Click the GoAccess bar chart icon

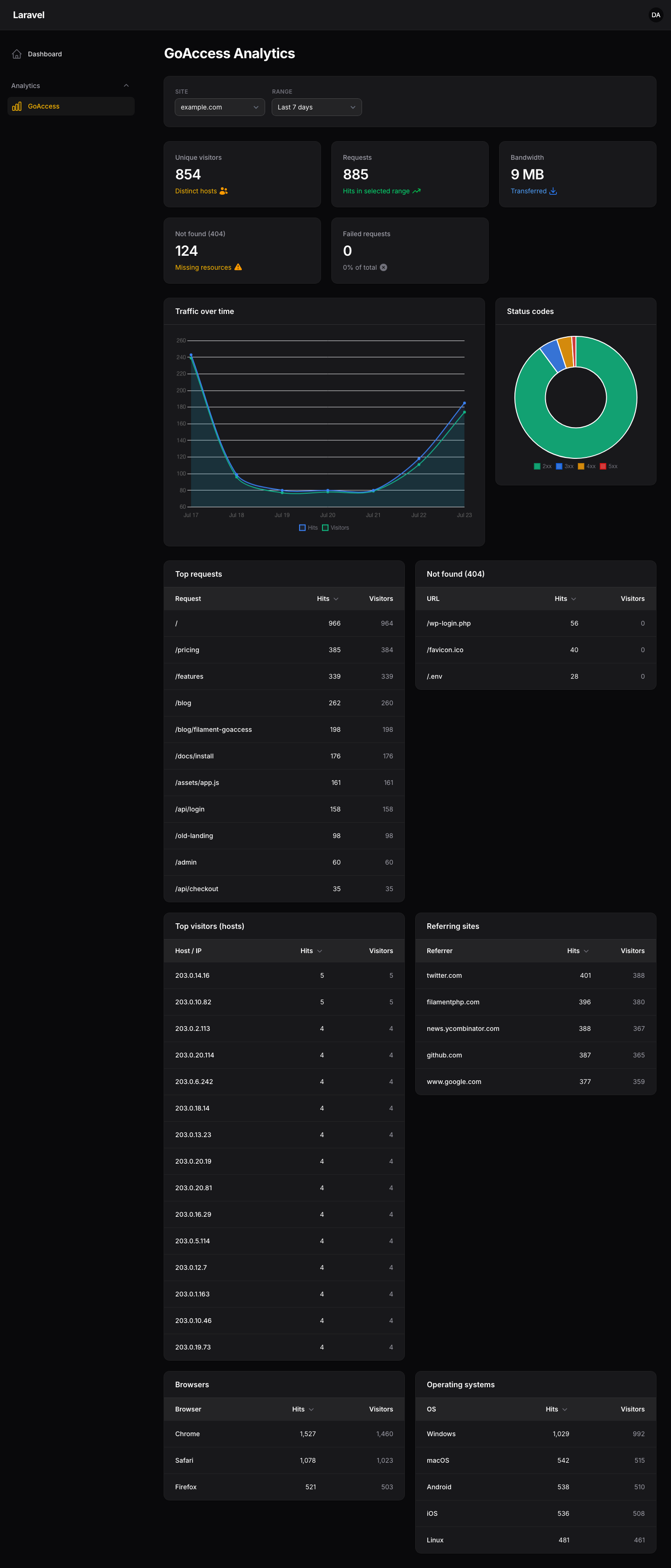click(17, 107)
